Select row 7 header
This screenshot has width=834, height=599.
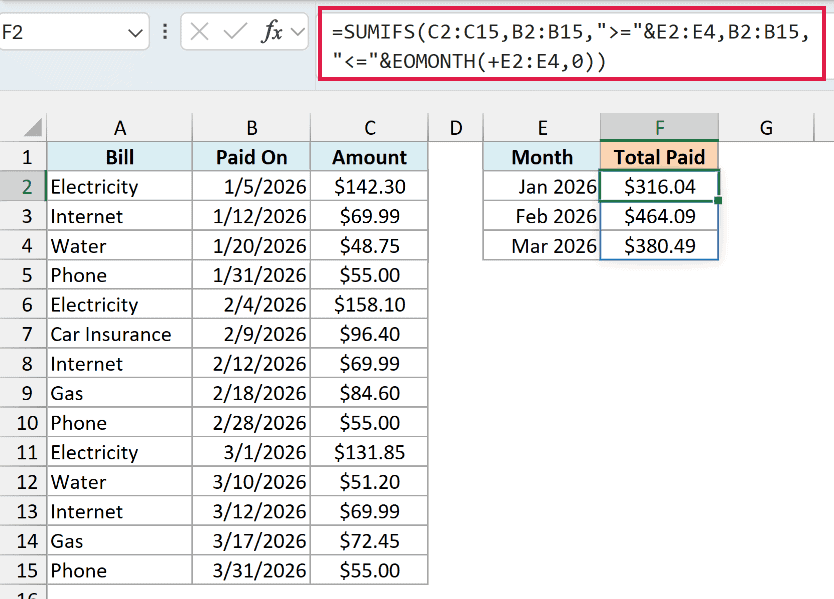23,334
